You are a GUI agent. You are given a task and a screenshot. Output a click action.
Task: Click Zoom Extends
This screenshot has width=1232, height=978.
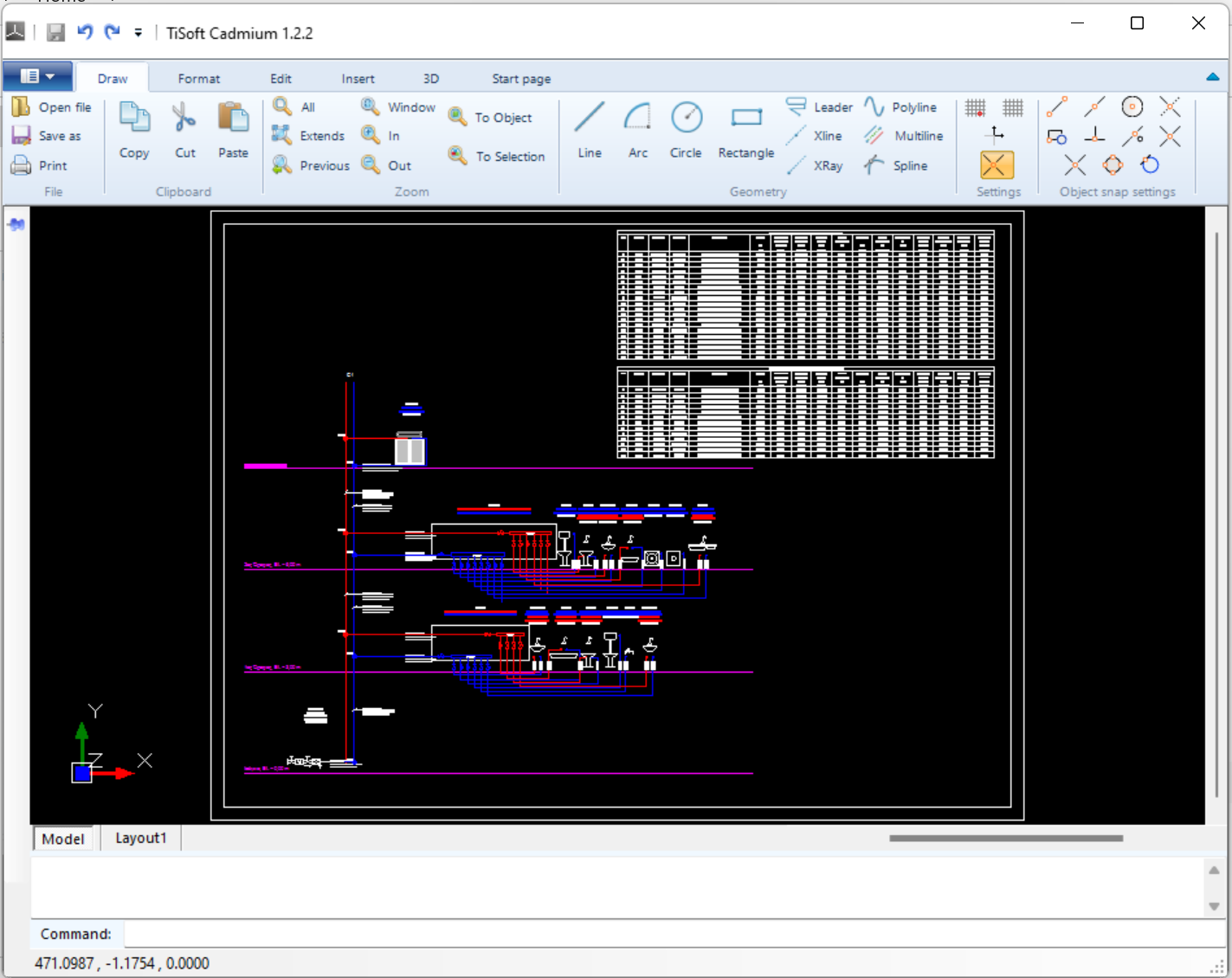[x=308, y=136]
